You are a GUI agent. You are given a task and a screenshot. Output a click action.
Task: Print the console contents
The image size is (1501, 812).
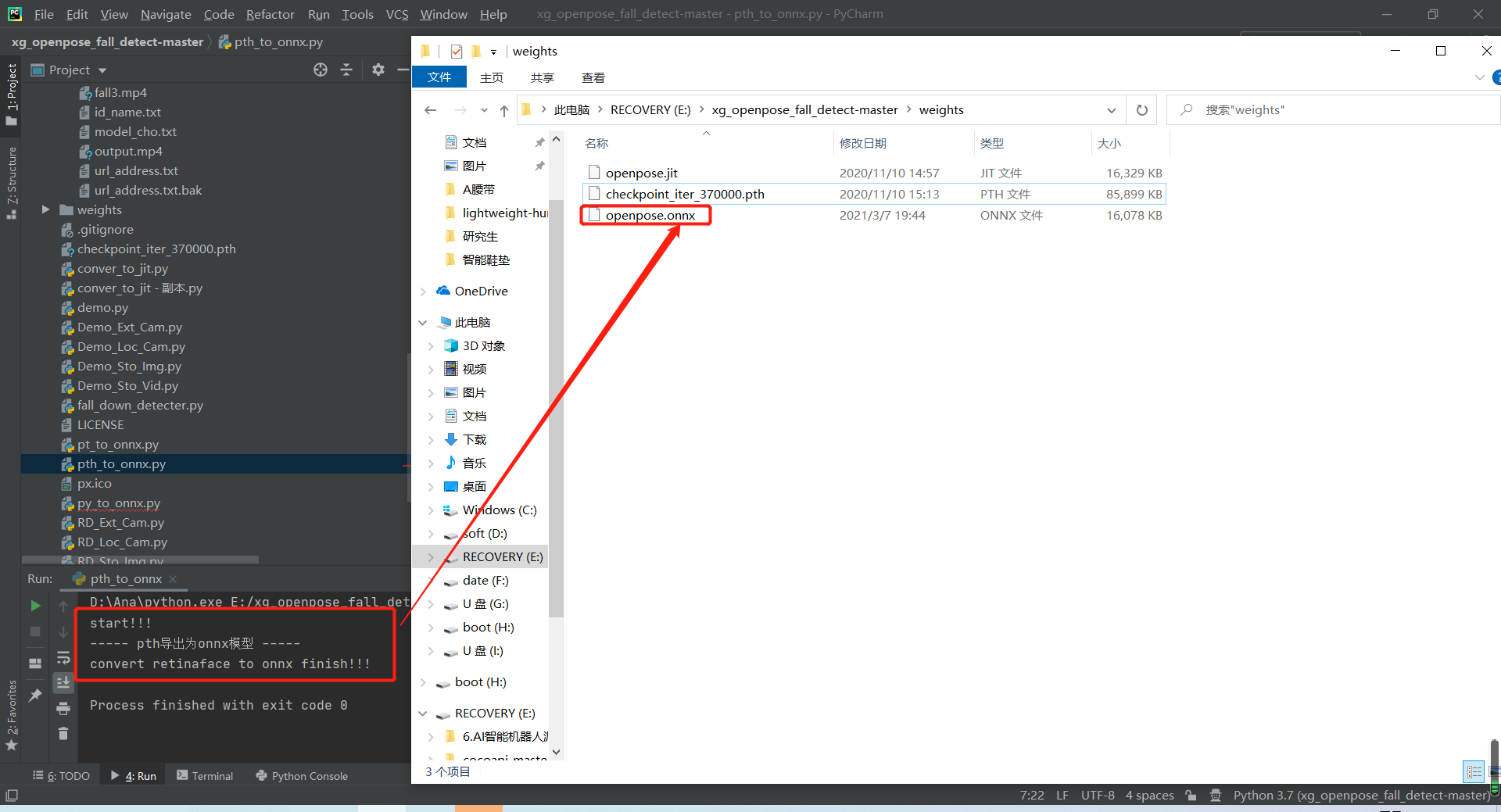tap(63, 710)
